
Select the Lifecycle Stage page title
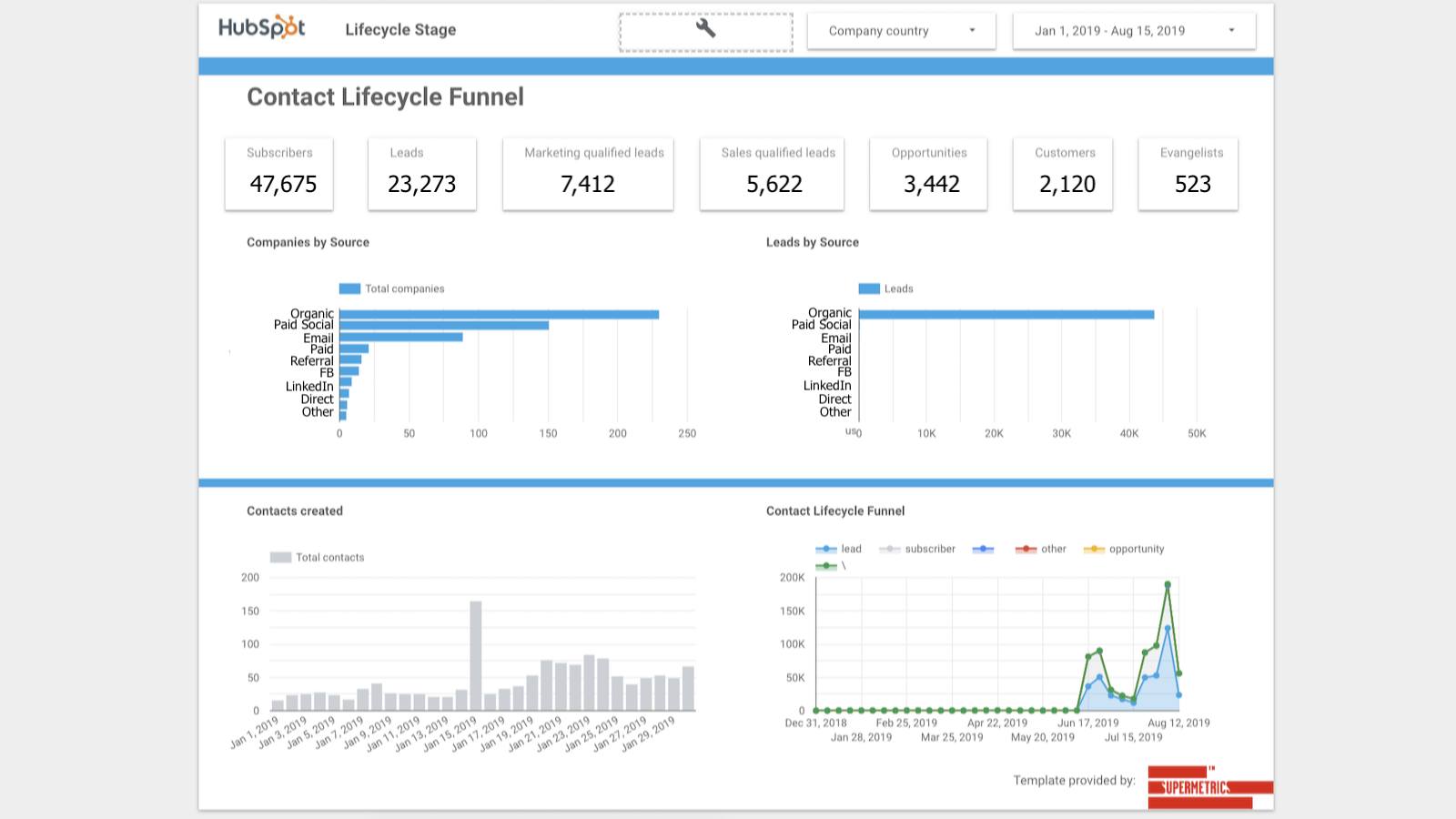[x=399, y=29]
